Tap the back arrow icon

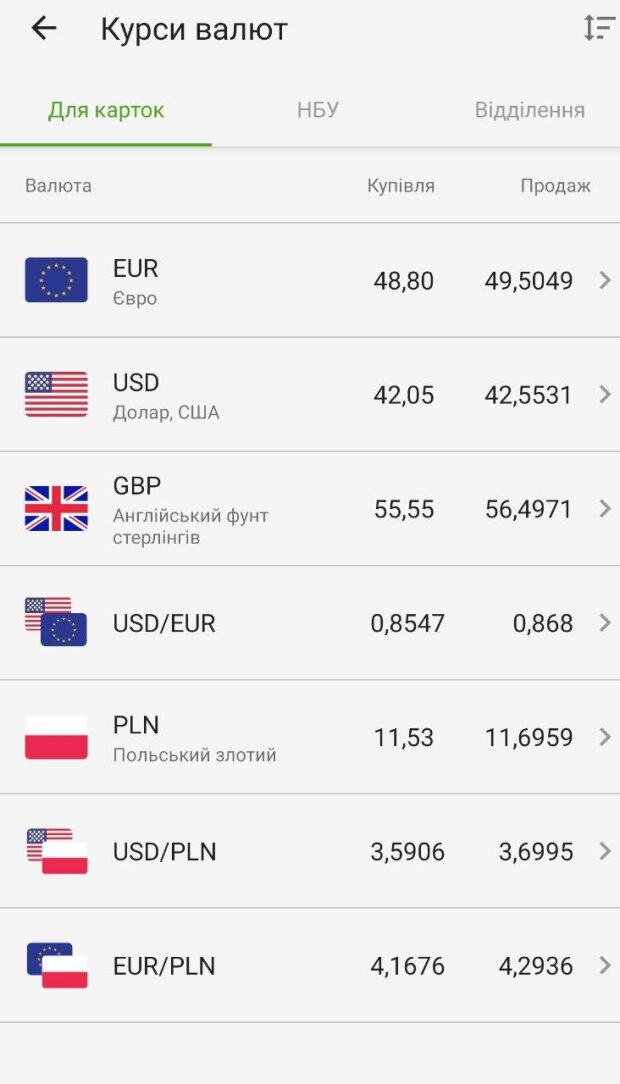[x=44, y=29]
